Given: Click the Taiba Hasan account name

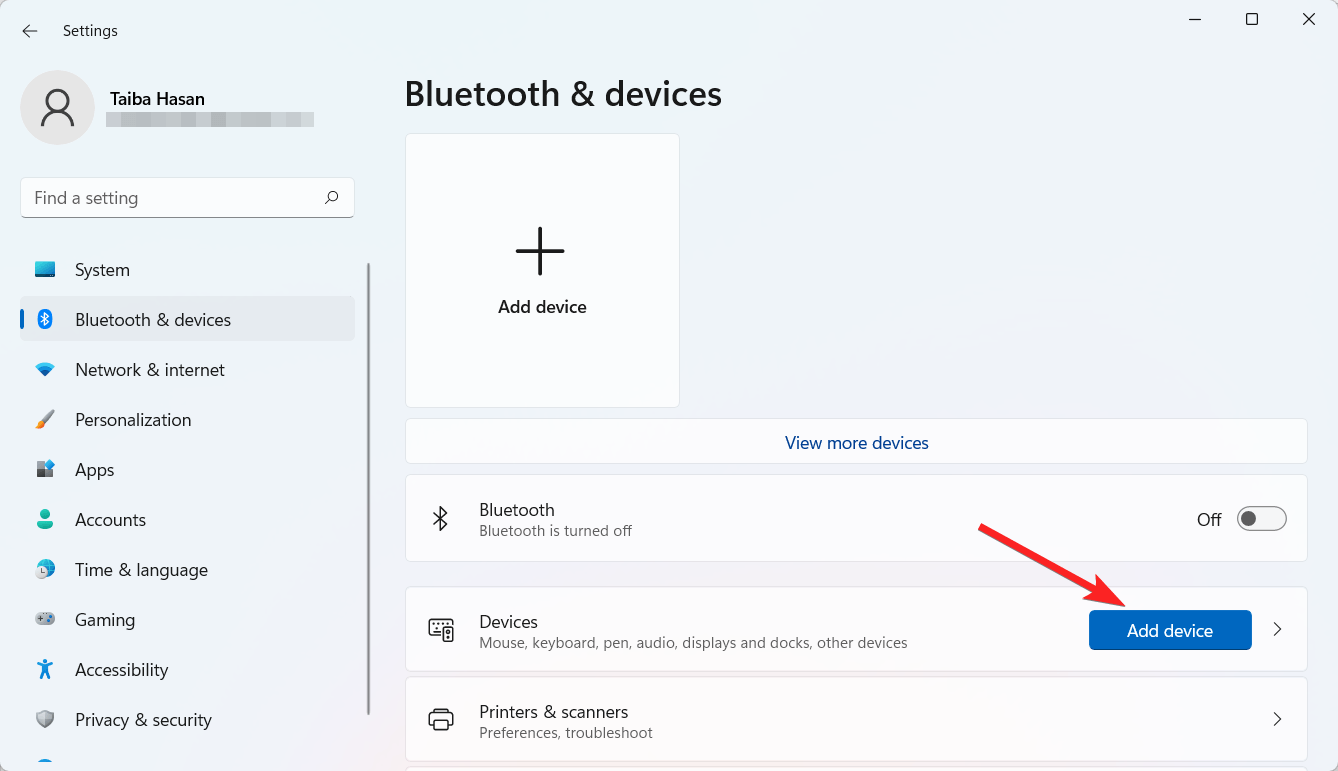Looking at the screenshot, I should pyautogui.click(x=157, y=99).
